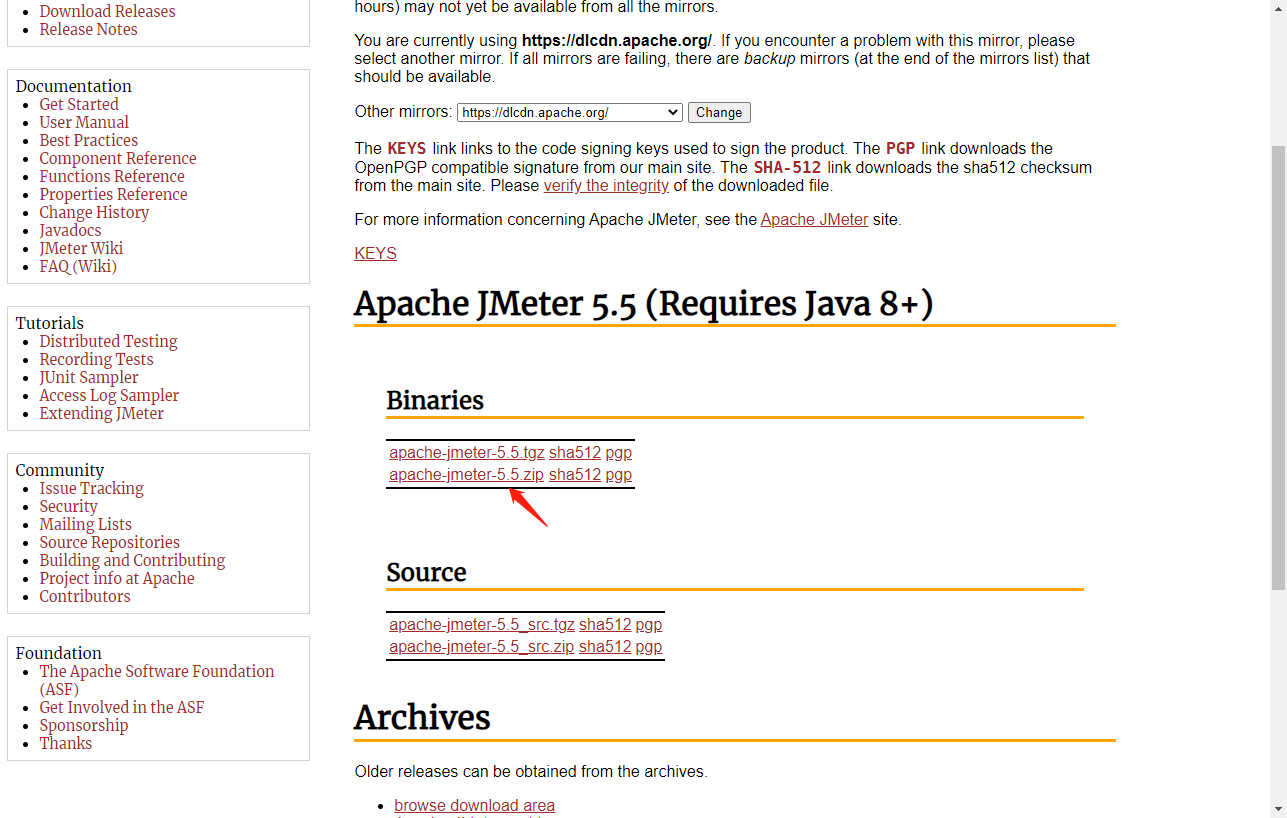1287x818 pixels.
Task: Click scrollbar down arrow
Action: [x=1278, y=808]
